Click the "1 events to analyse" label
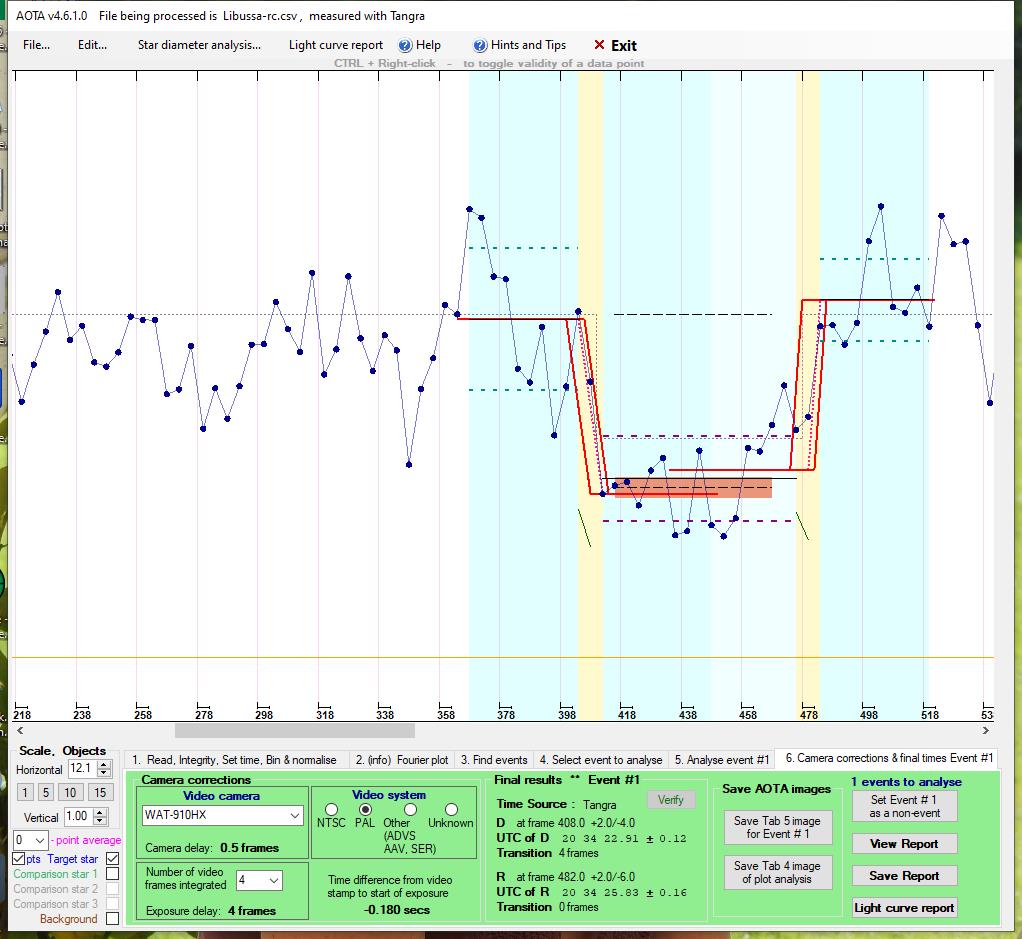The width and height of the screenshot is (1022, 939). click(x=906, y=781)
